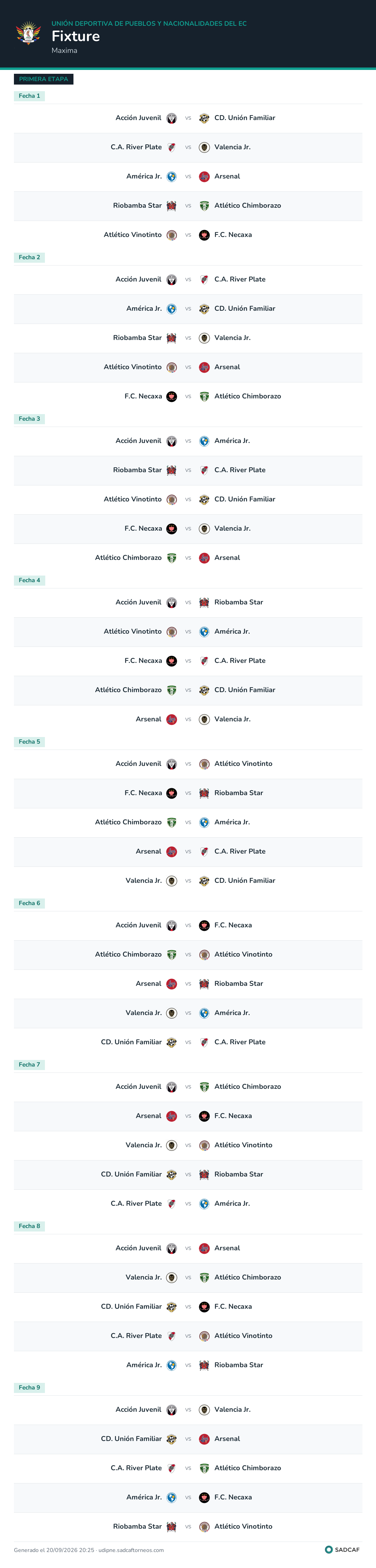Screen dimensions: 376x1568
Task: Click Acción Juvenil's badge in Fecha 1
Action: [x=172, y=118]
